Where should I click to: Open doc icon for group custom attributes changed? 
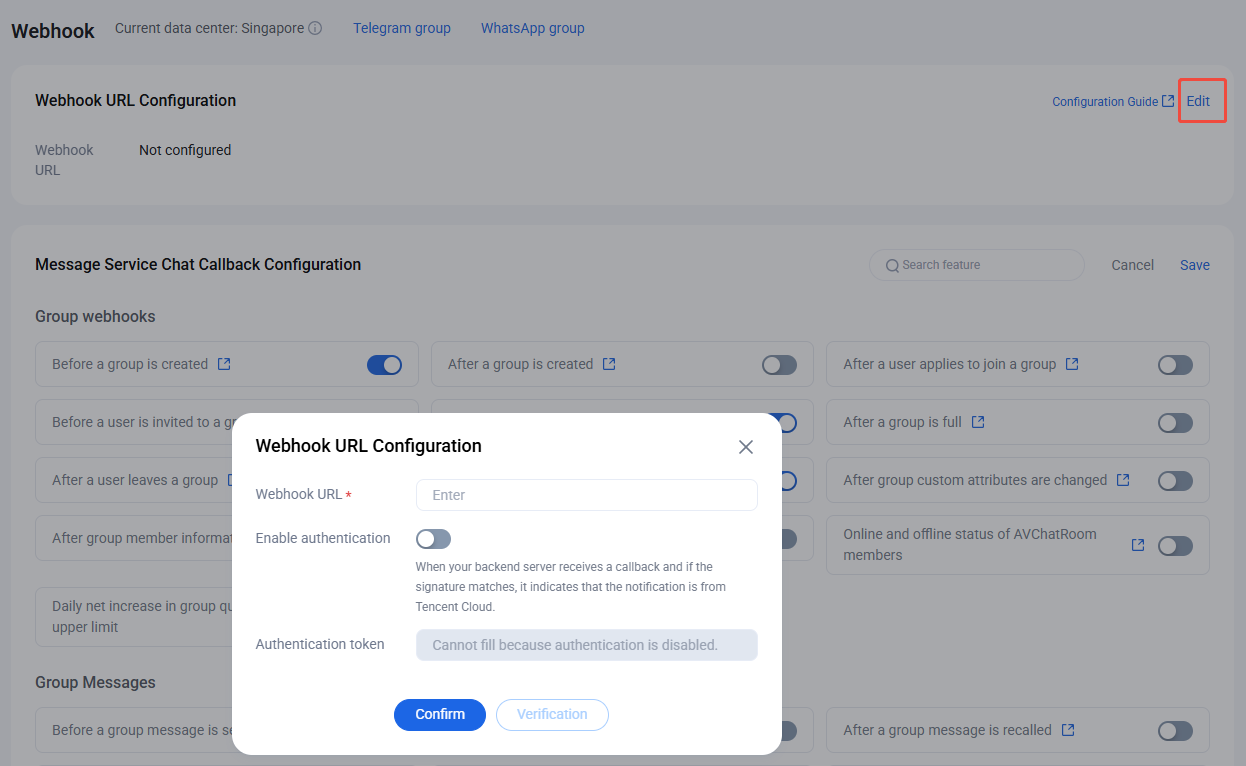(1123, 480)
